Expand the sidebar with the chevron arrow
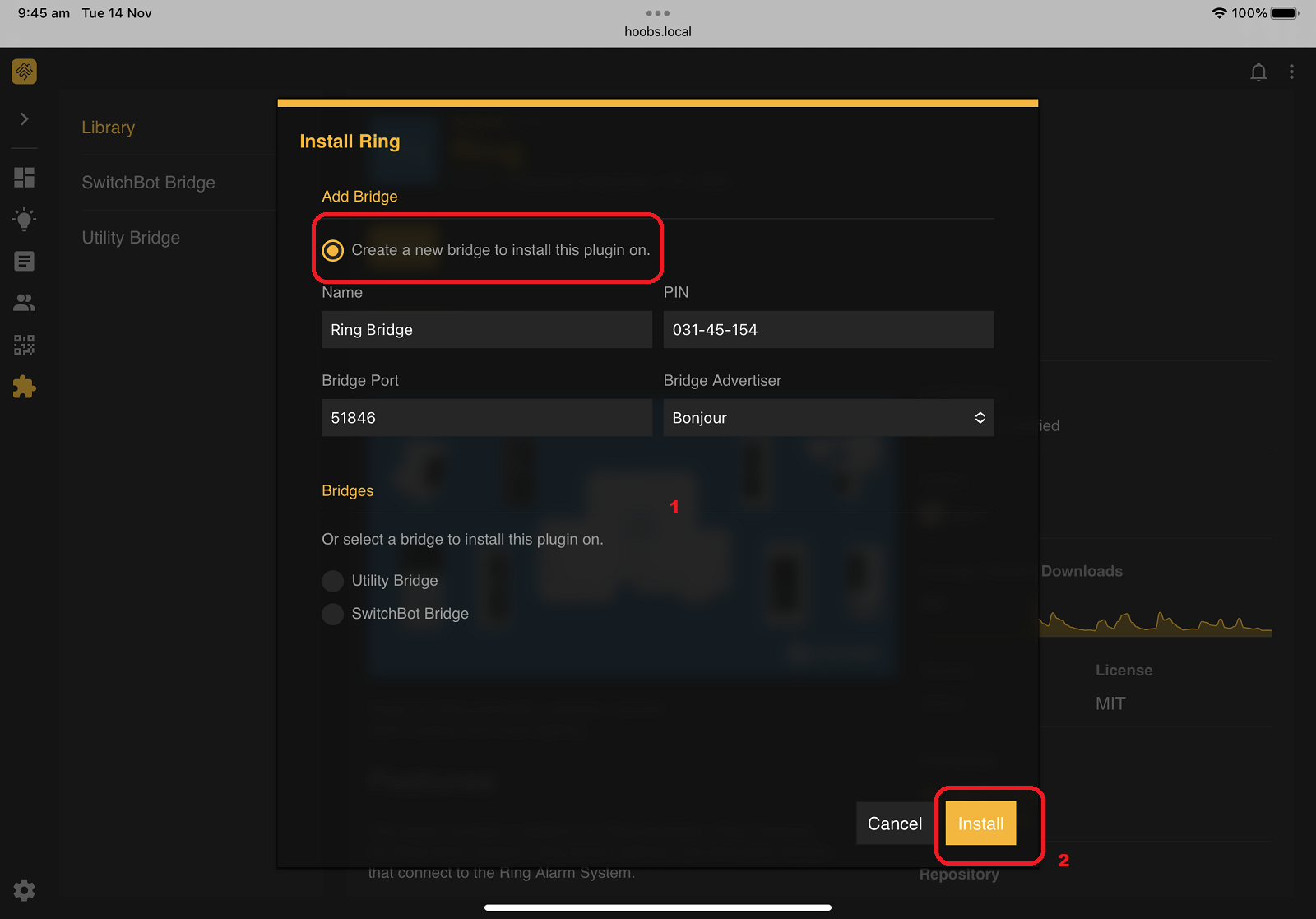Screen dimensions: 1316x919 click(24, 119)
